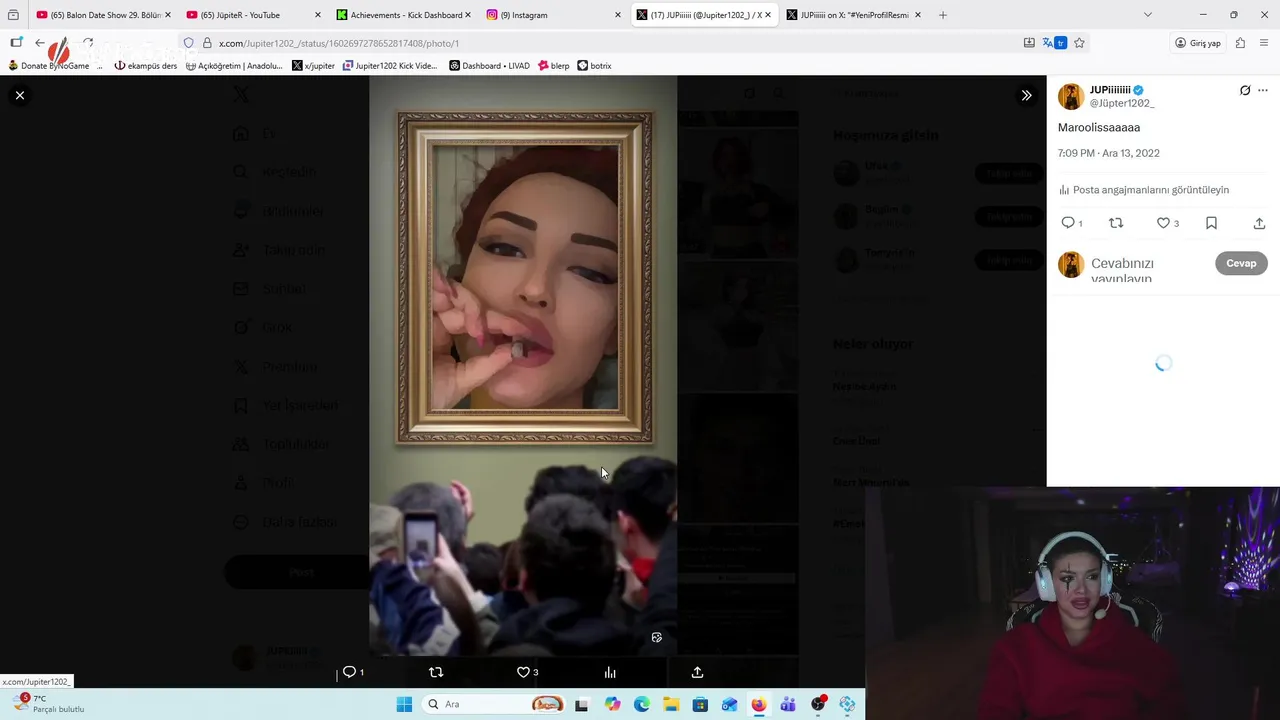Open the botrix bookmark
This screenshot has width=1280, height=720.
coord(594,66)
